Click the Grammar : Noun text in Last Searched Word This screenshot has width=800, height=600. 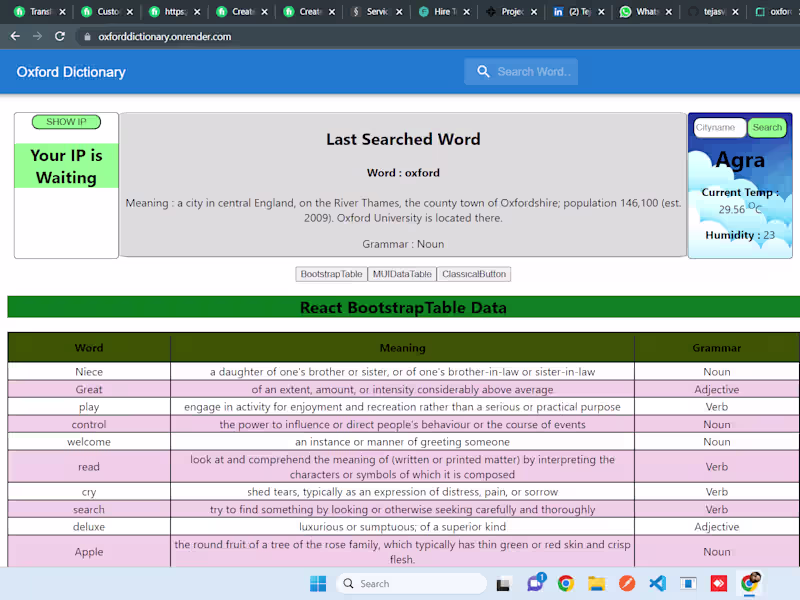pyautogui.click(x=403, y=244)
